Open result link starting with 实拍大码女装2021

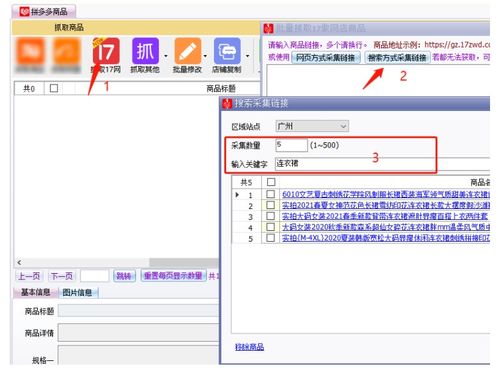click(x=385, y=216)
